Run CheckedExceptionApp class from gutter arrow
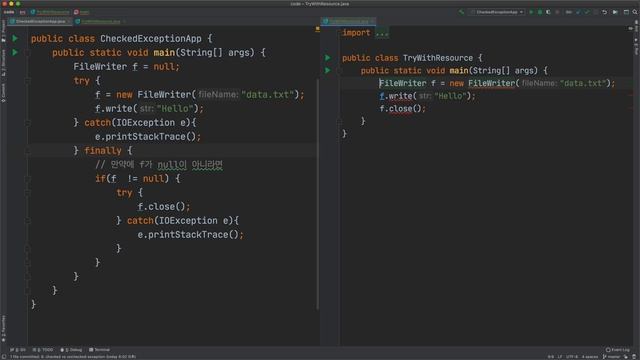640x360 pixels. tap(15, 38)
